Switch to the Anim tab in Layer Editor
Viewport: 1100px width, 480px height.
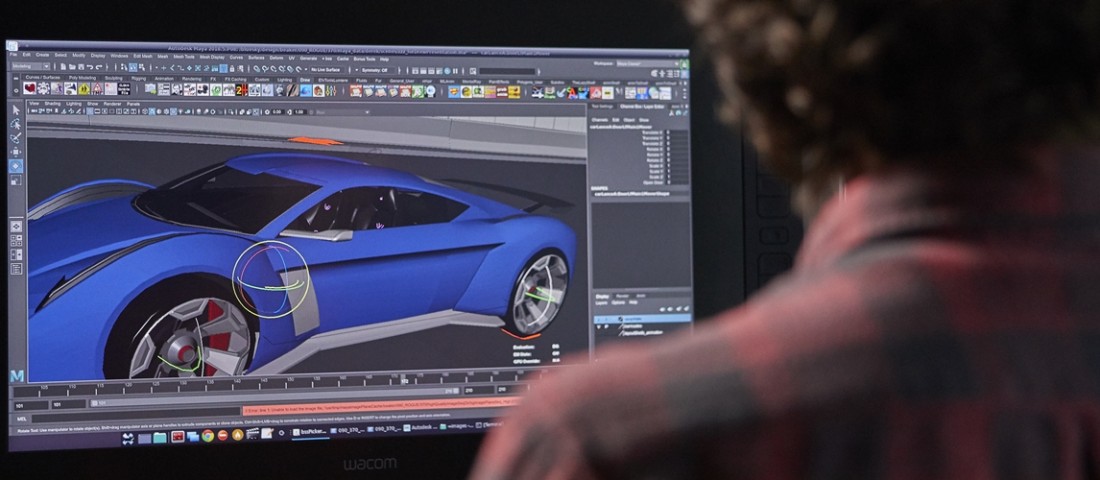642,295
